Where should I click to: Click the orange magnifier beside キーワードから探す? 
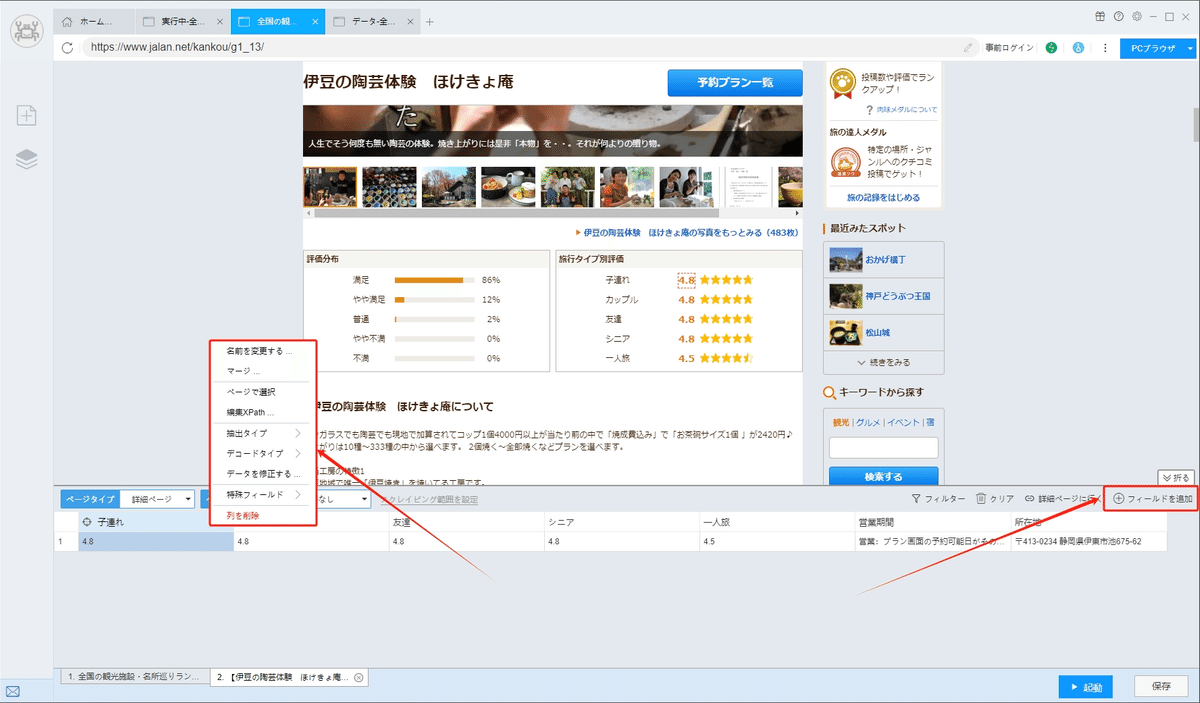[x=829, y=393]
